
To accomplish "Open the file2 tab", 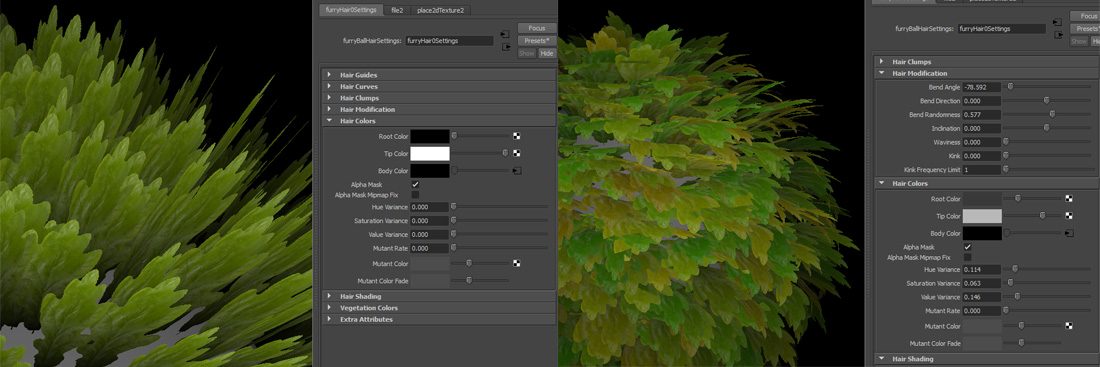I will pyautogui.click(x=397, y=10).
